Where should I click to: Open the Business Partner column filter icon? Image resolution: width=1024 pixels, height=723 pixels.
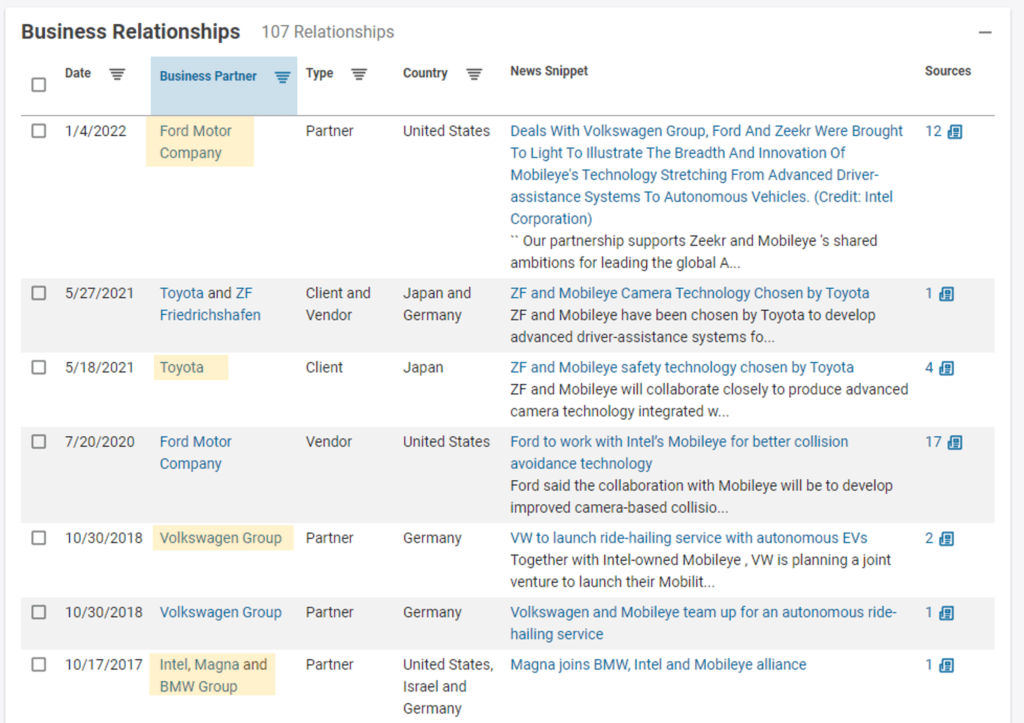click(x=282, y=77)
